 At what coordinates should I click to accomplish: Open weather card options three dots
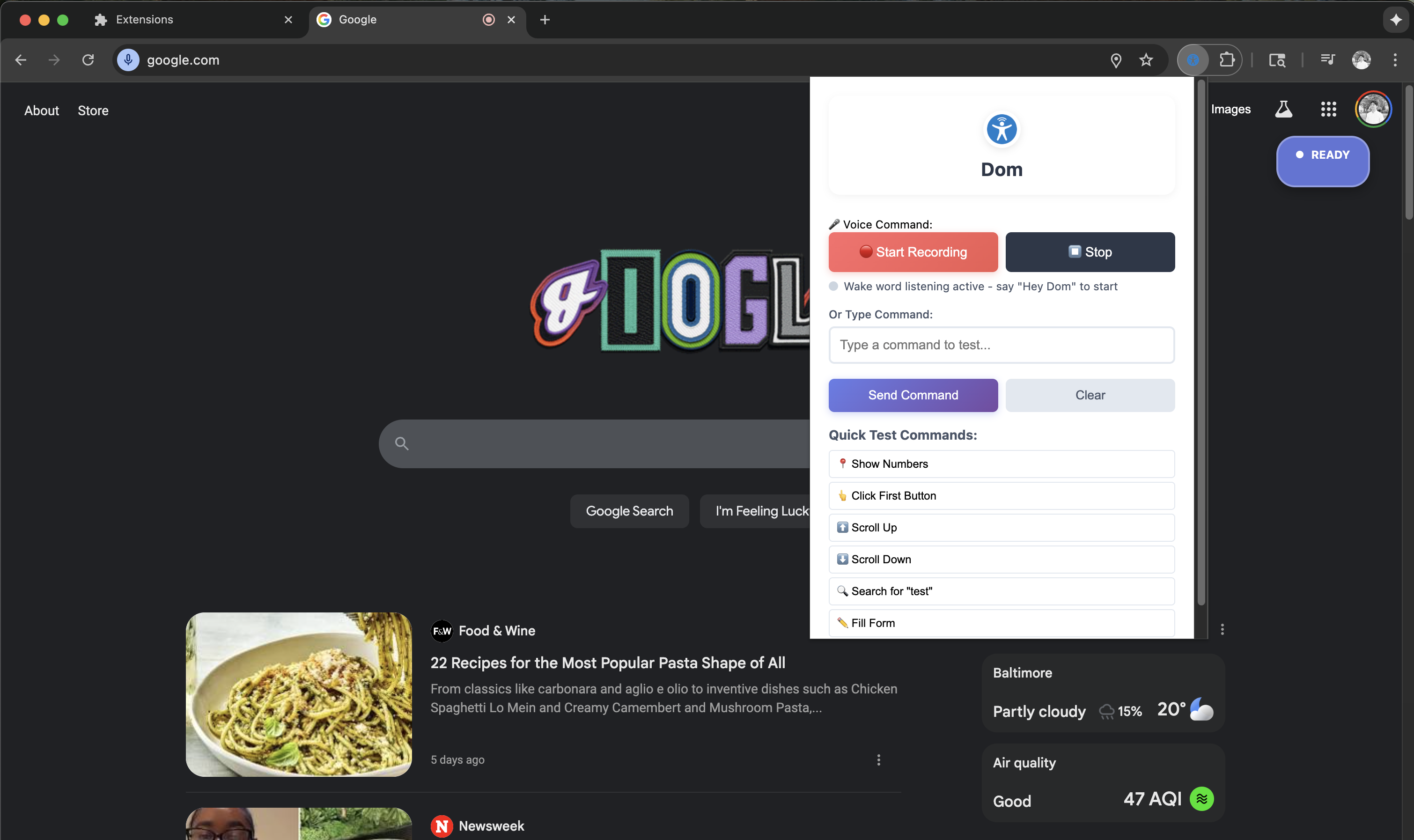click(1222, 629)
